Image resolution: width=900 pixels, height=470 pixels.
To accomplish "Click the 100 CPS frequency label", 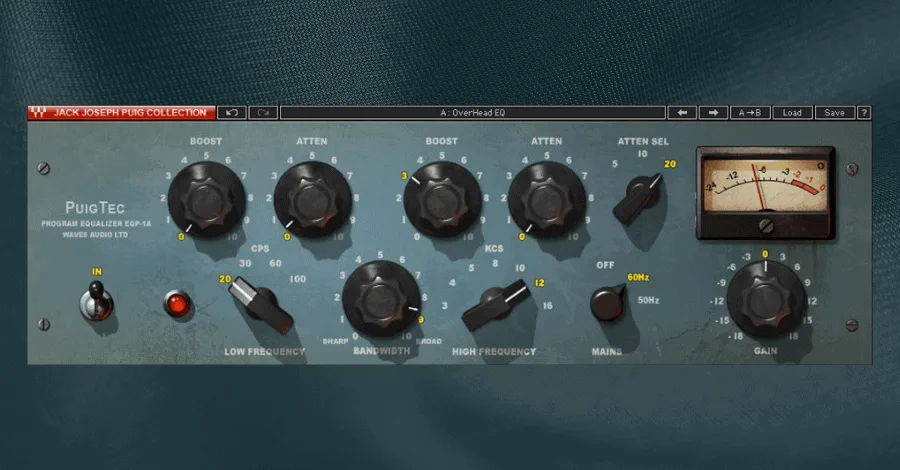I will (x=297, y=279).
